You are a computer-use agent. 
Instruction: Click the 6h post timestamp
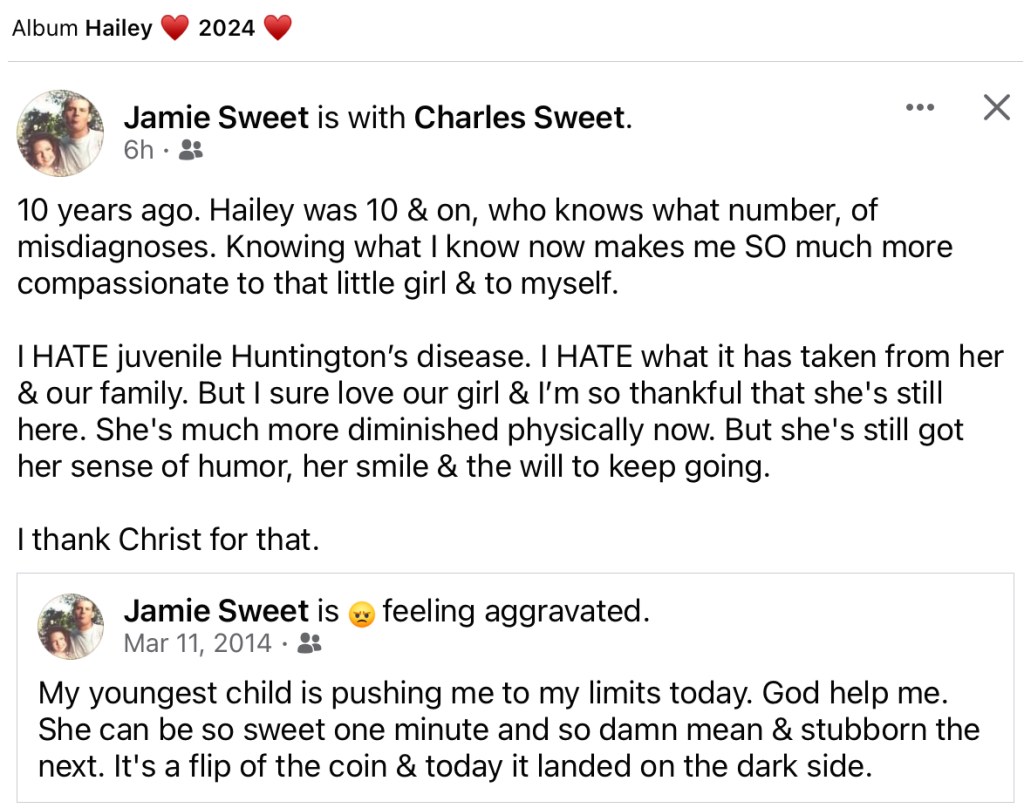point(139,151)
